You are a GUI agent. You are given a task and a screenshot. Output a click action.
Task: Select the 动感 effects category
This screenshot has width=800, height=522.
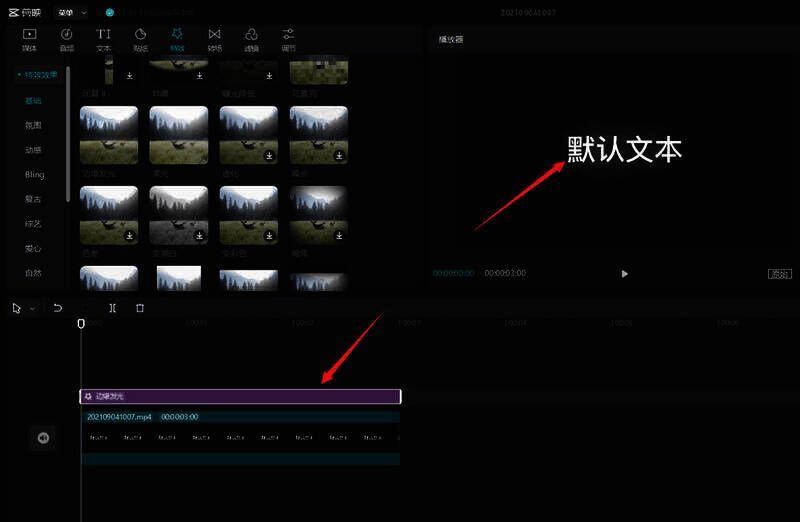click(33, 150)
